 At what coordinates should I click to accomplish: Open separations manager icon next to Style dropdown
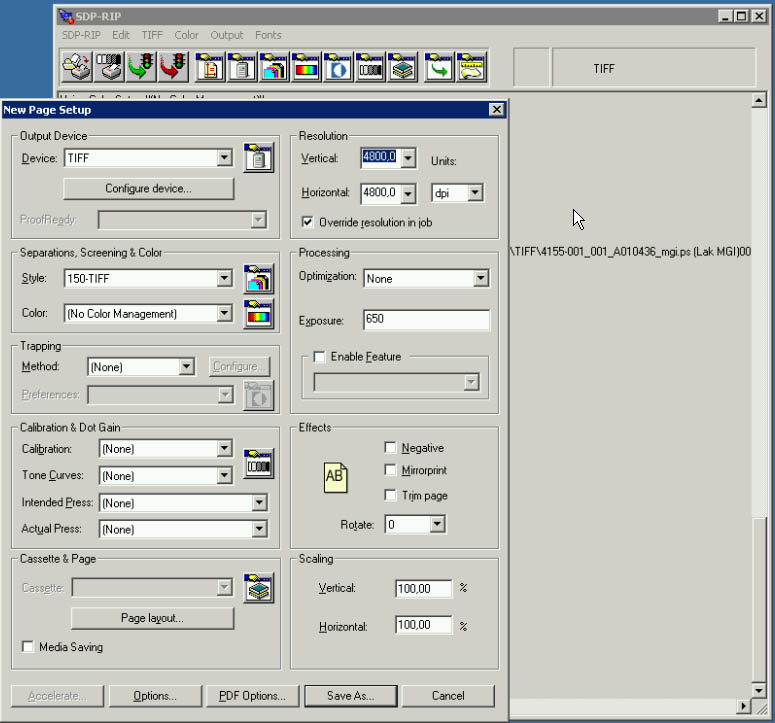point(258,279)
